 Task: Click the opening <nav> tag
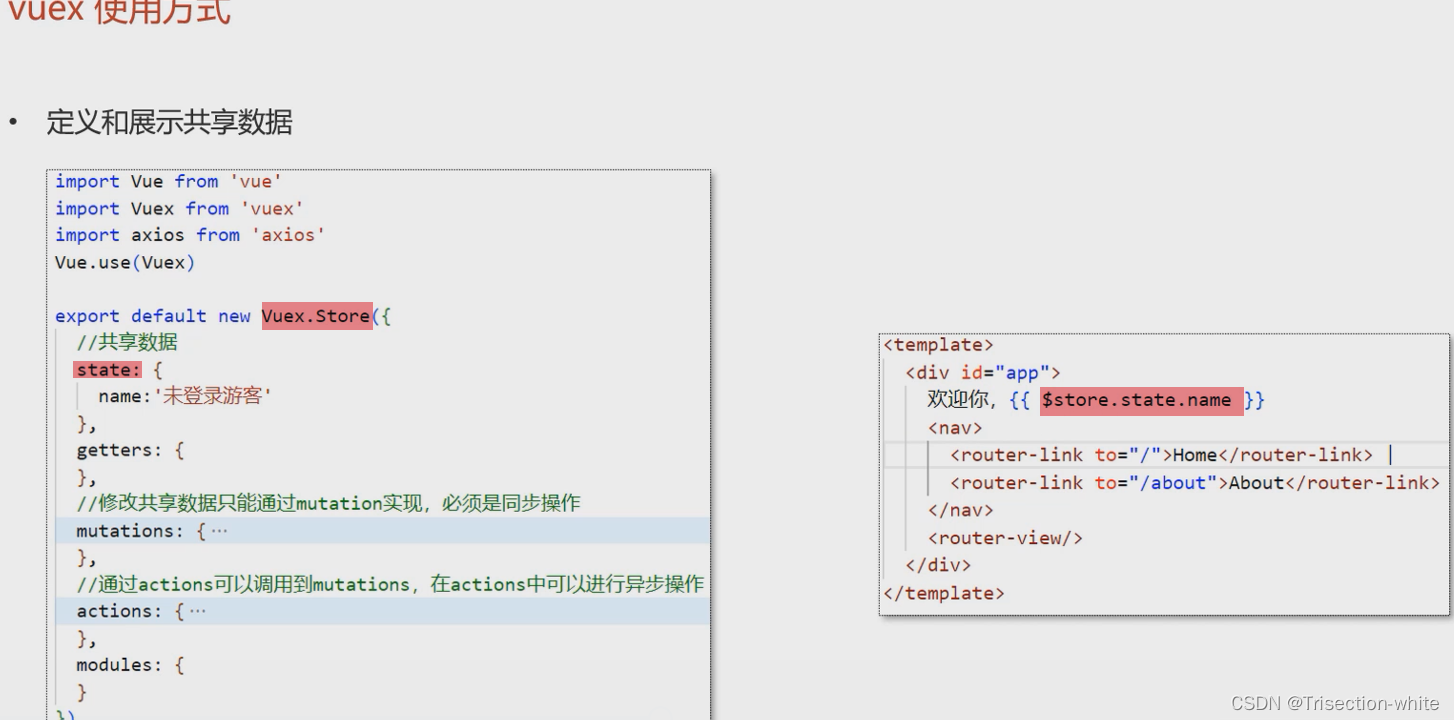[x=955, y=428]
